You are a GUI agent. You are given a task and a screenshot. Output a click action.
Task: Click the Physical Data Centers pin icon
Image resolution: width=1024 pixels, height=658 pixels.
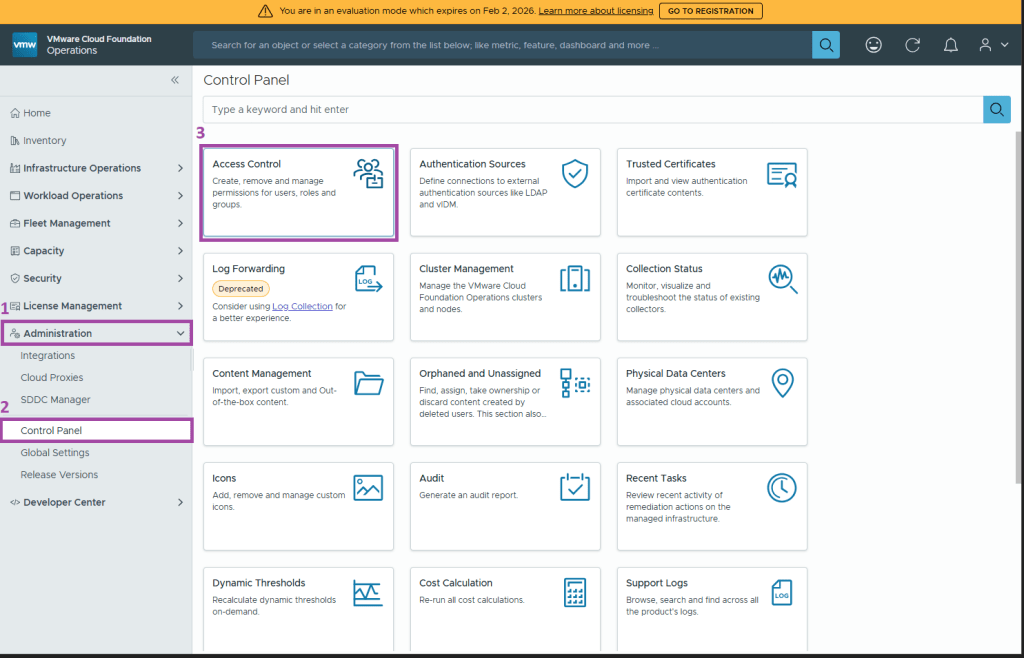click(781, 383)
